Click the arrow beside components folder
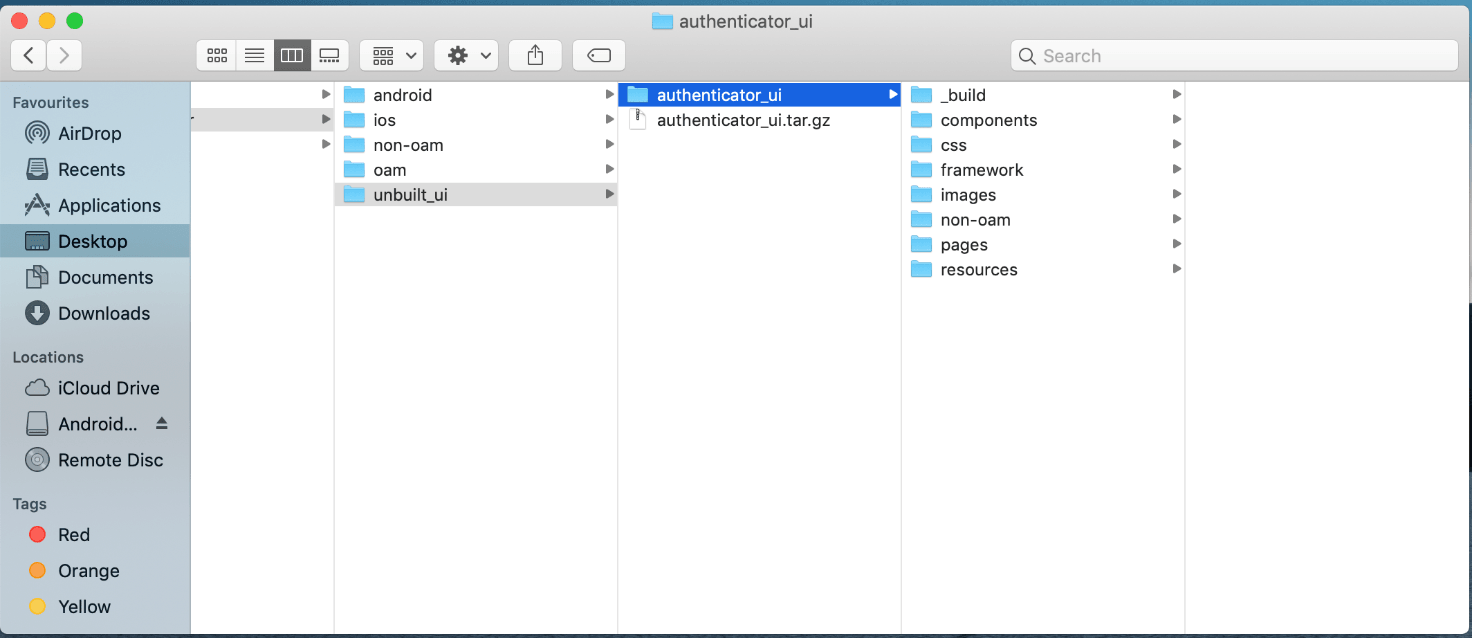 pyautogui.click(x=1177, y=120)
